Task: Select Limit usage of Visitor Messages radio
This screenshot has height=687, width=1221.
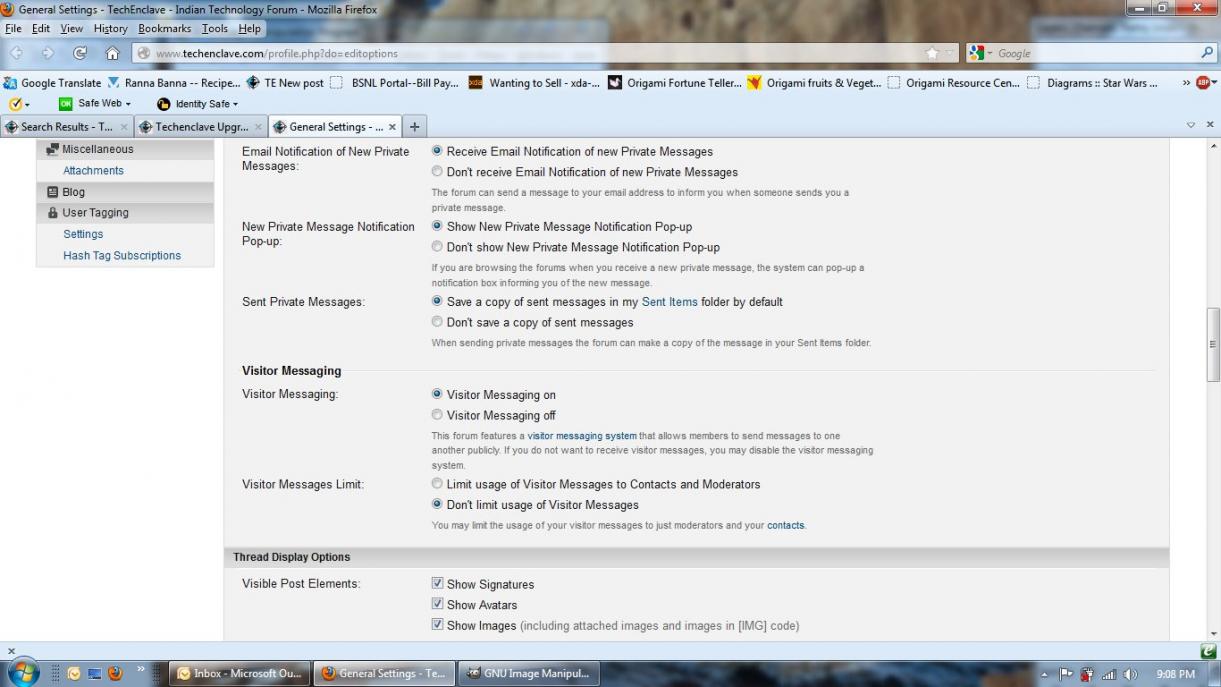Action: (437, 484)
